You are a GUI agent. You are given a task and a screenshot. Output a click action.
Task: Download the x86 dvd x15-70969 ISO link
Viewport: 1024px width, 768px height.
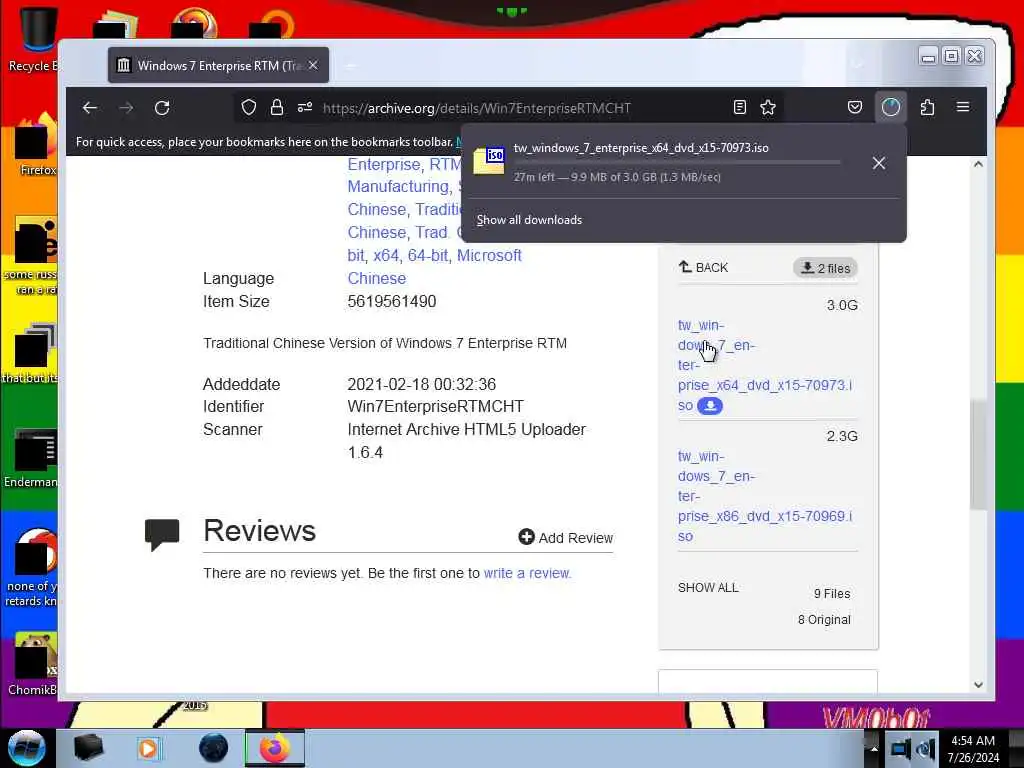point(764,496)
